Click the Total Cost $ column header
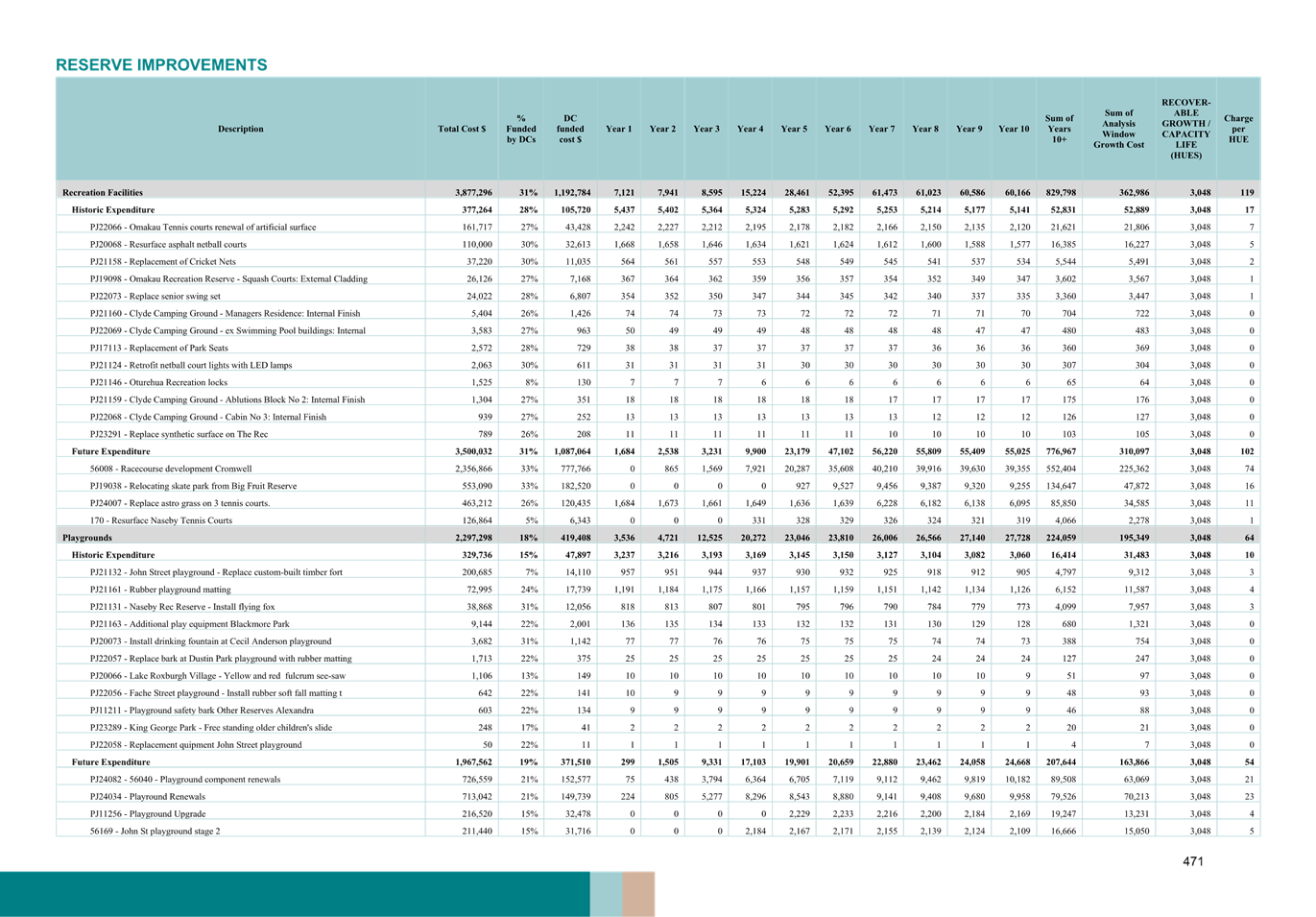 click(462, 129)
